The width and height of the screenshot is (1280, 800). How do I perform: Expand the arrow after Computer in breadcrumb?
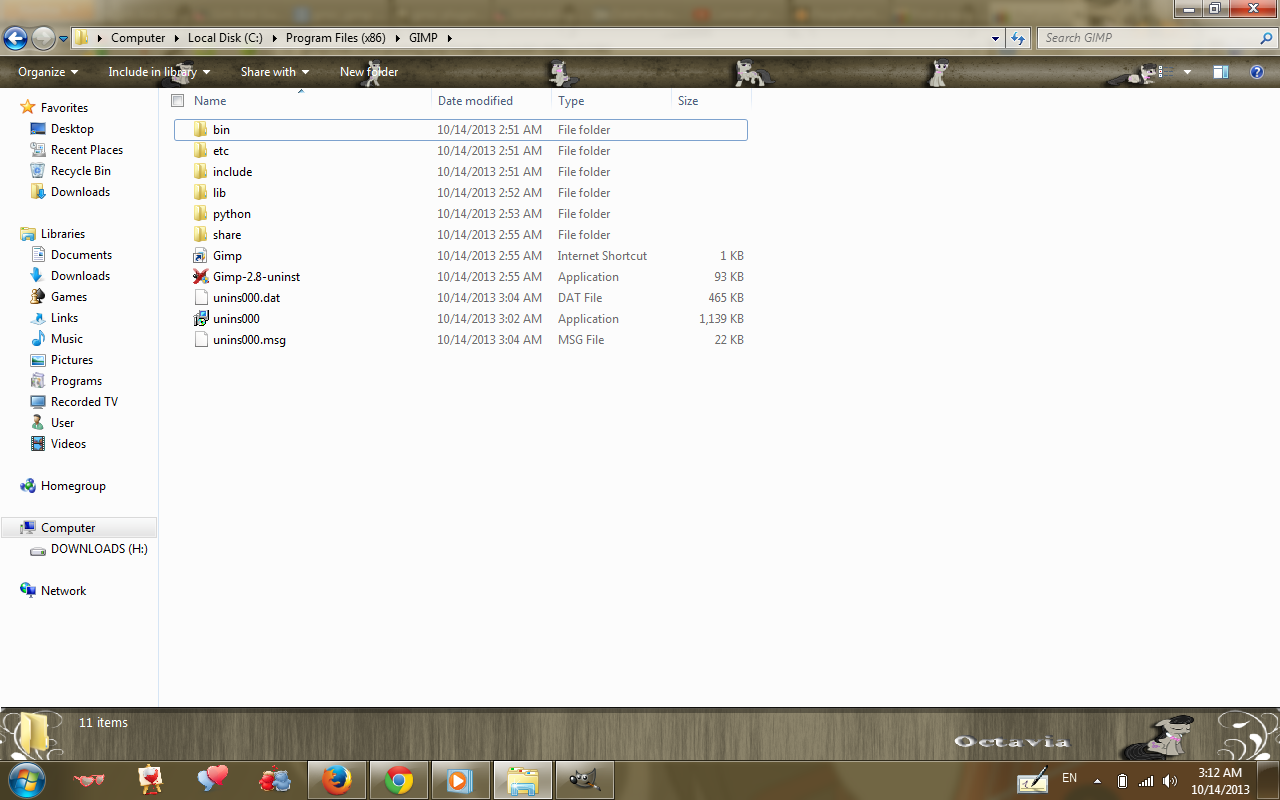(177, 38)
